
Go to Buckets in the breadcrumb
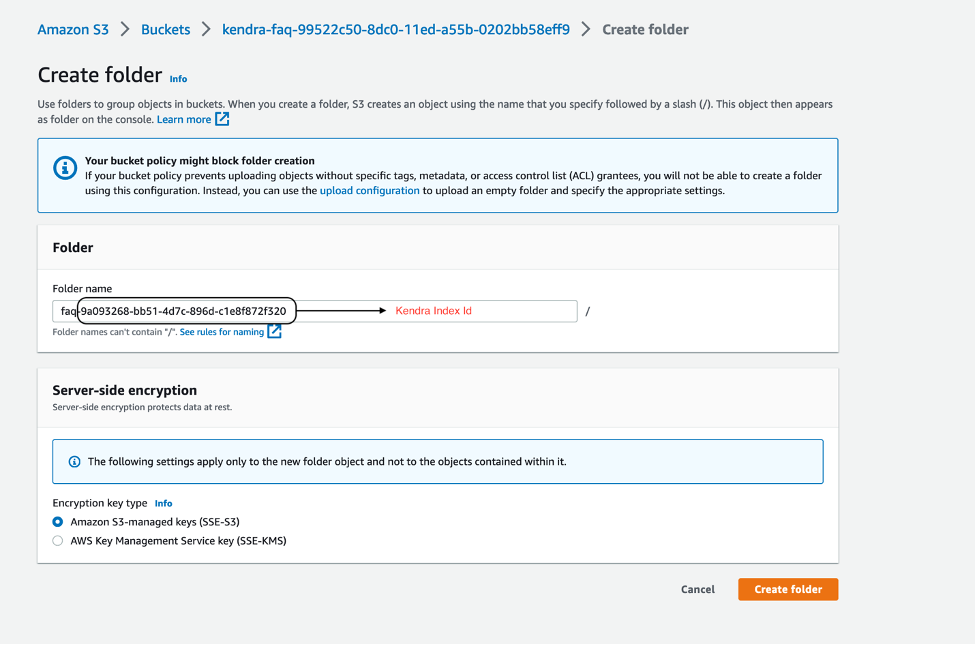click(x=165, y=29)
